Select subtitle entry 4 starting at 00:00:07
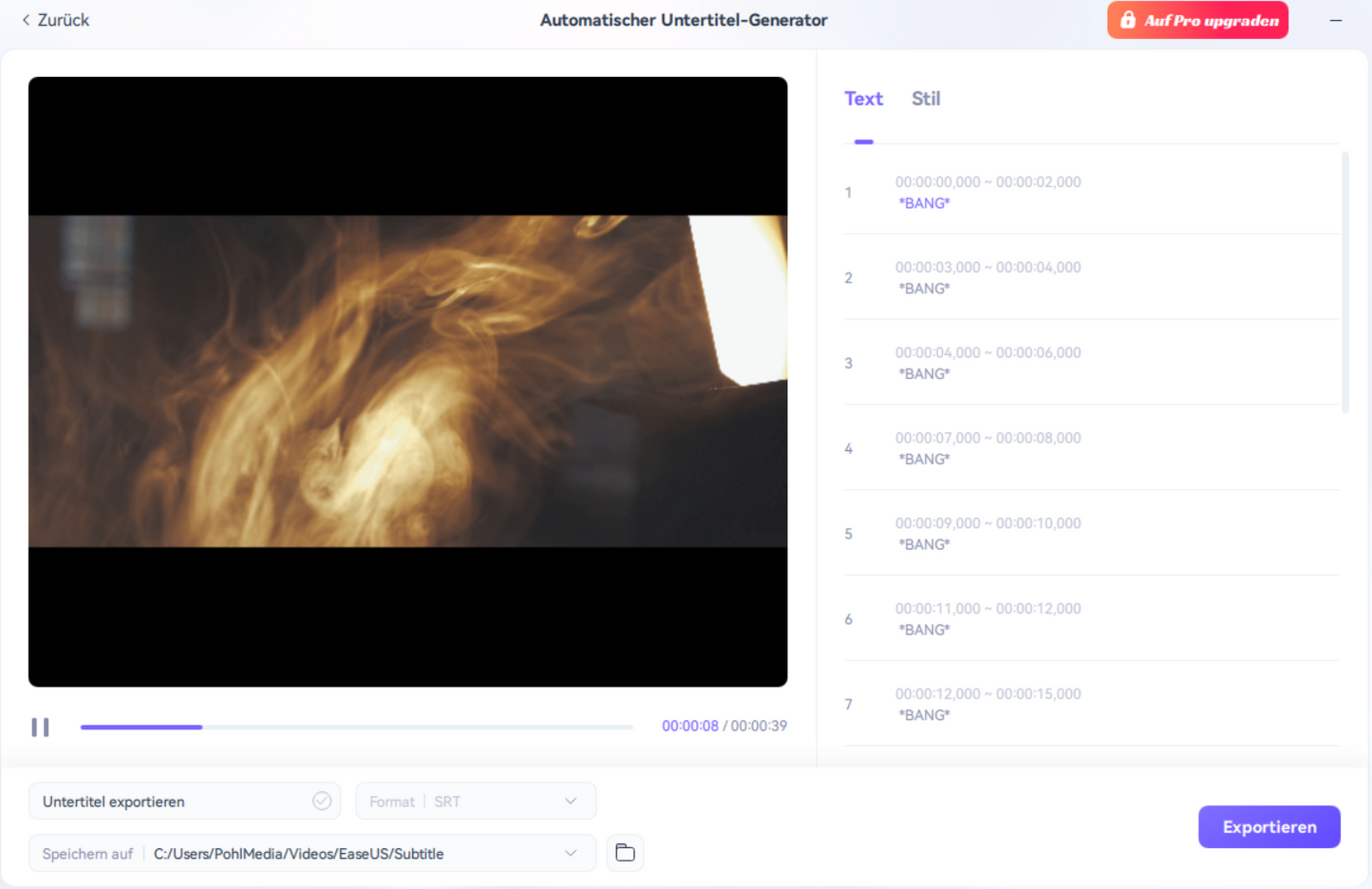1372x889 pixels. coord(987,448)
